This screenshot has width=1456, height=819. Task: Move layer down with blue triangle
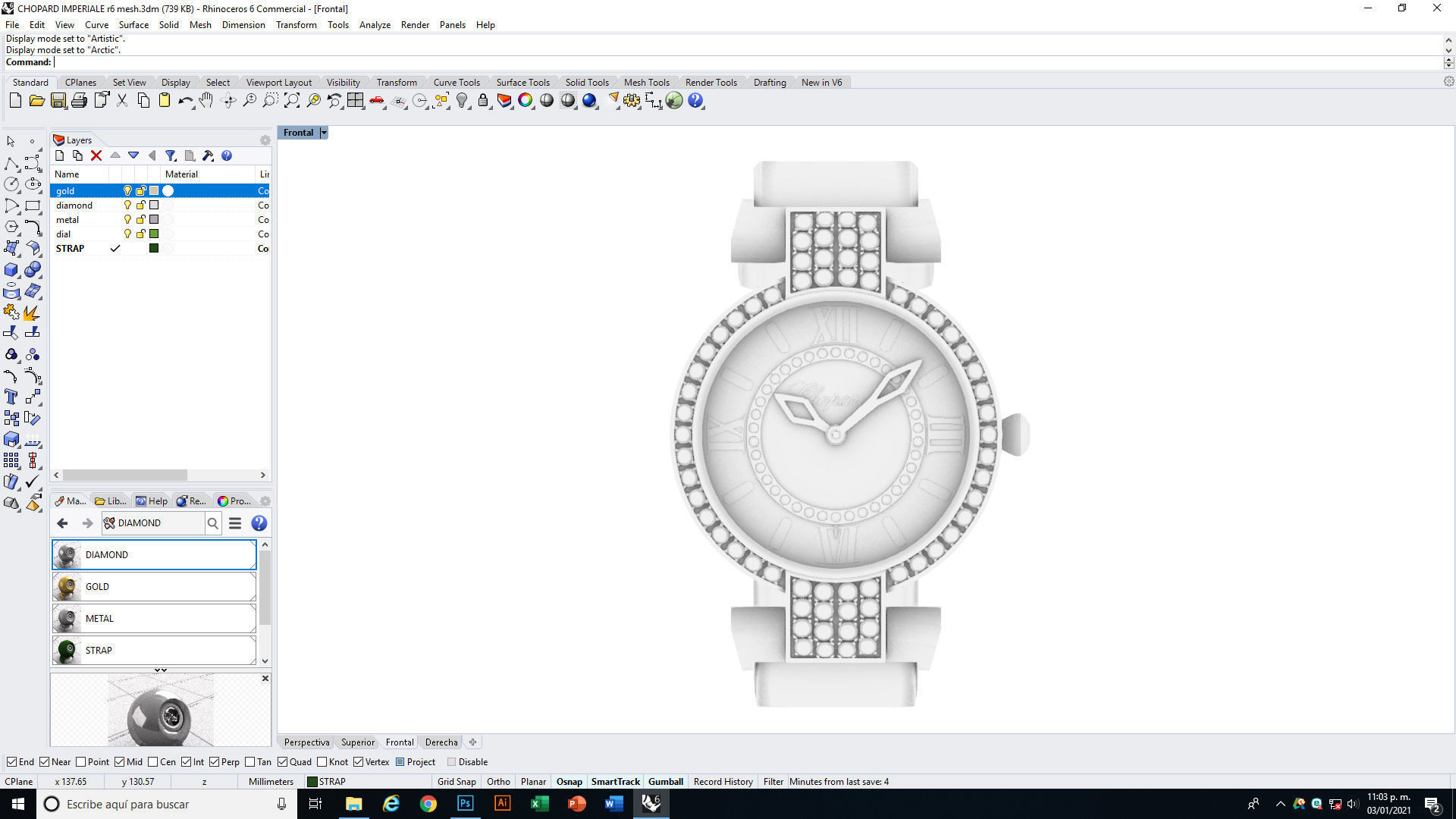click(x=133, y=155)
